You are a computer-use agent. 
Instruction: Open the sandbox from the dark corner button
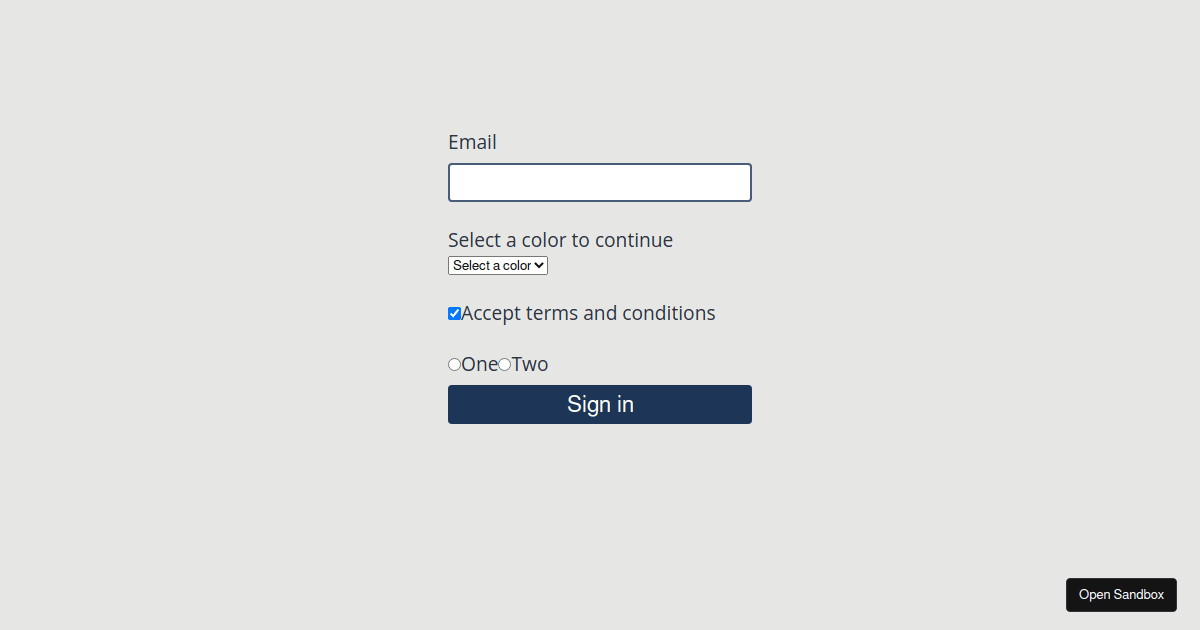[x=1121, y=594]
